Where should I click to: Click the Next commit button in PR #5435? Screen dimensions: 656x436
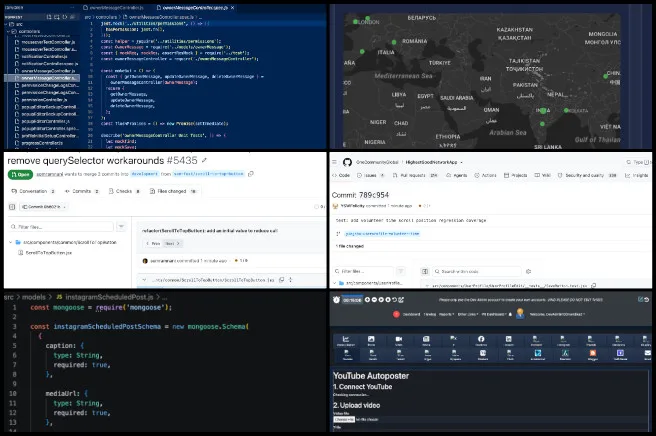click(172, 244)
